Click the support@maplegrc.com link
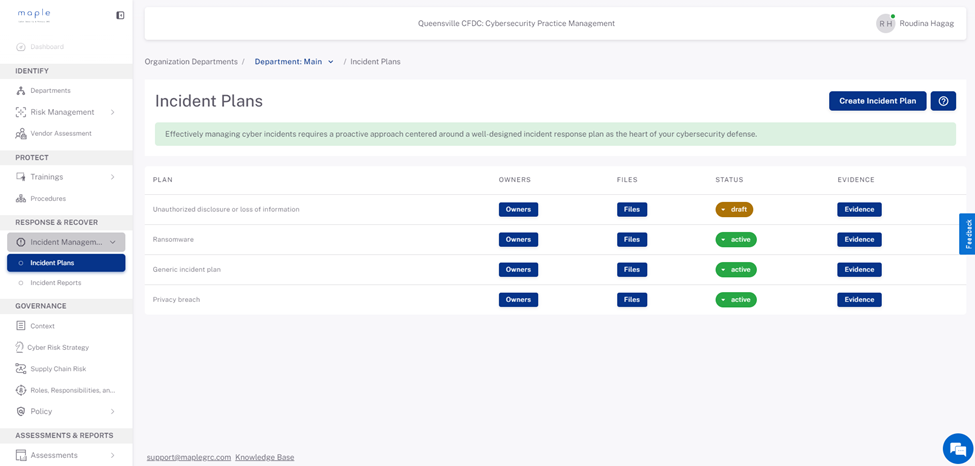 pos(189,457)
